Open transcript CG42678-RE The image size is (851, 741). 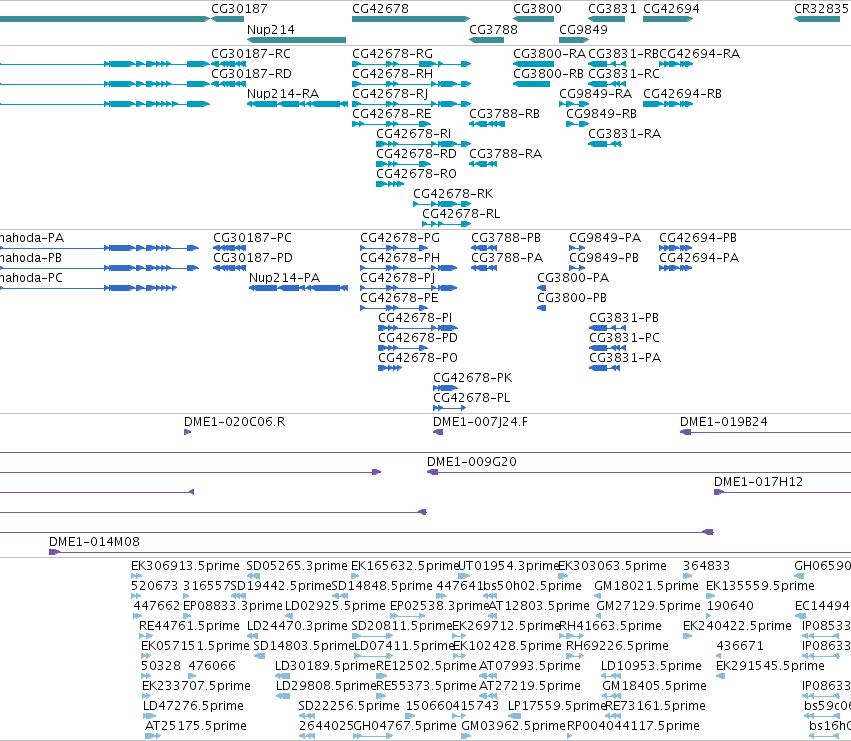(x=391, y=115)
